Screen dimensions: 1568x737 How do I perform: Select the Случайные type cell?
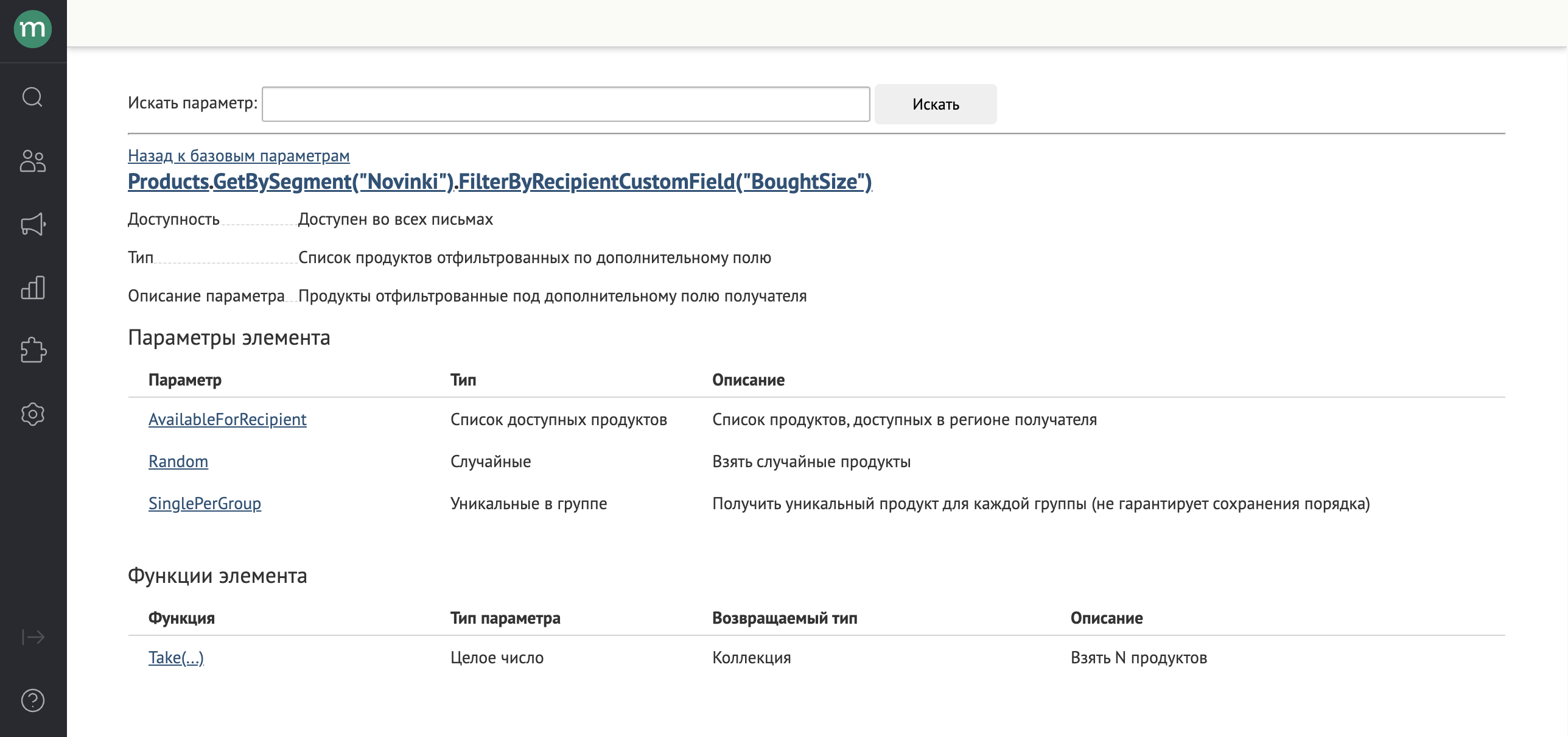coord(491,462)
